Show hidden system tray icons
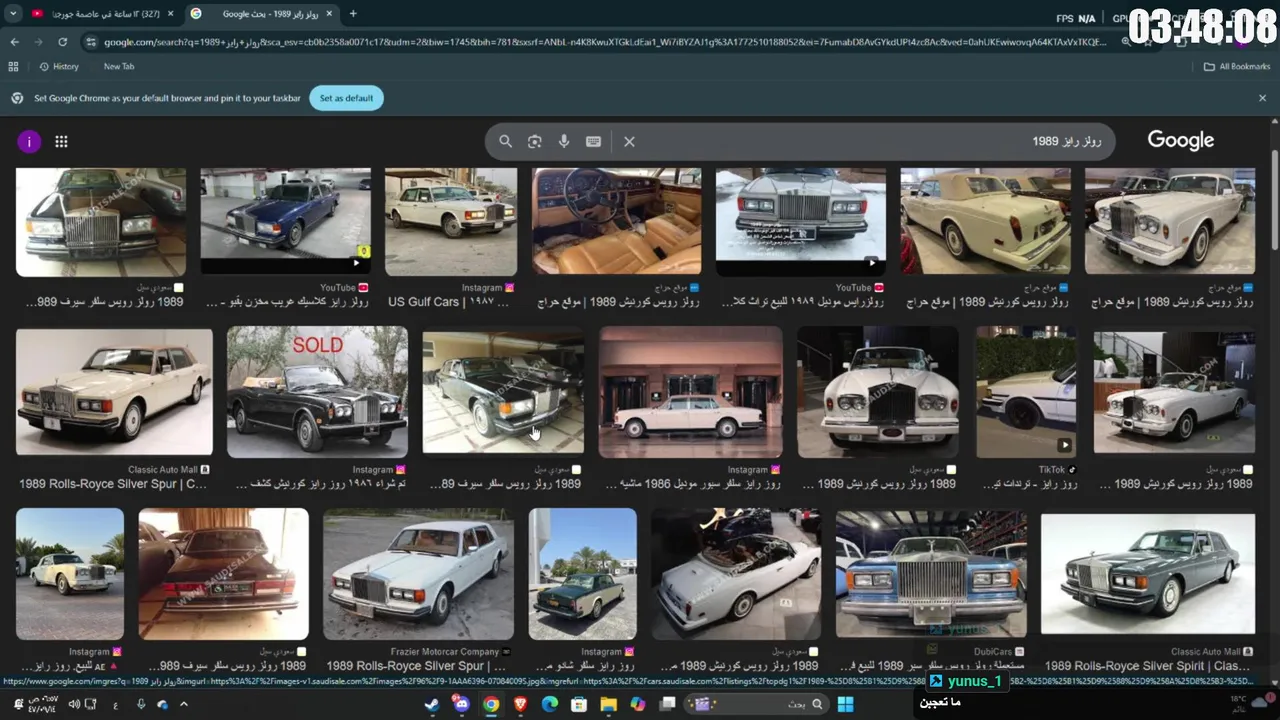Viewport: 1280px width, 720px height. (x=183, y=704)
